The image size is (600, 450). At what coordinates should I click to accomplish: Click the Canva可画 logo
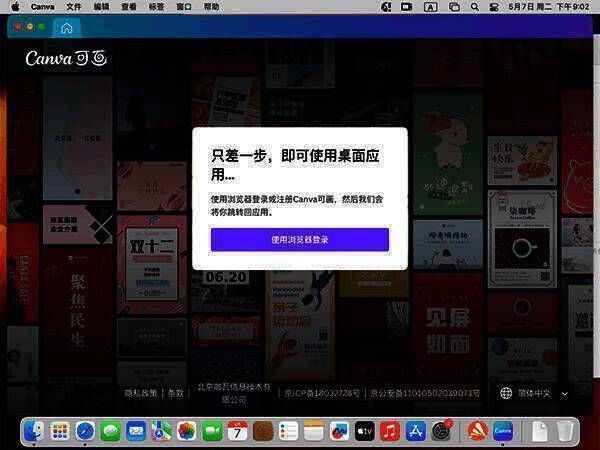pyautogui.click(x=66, y=58)
